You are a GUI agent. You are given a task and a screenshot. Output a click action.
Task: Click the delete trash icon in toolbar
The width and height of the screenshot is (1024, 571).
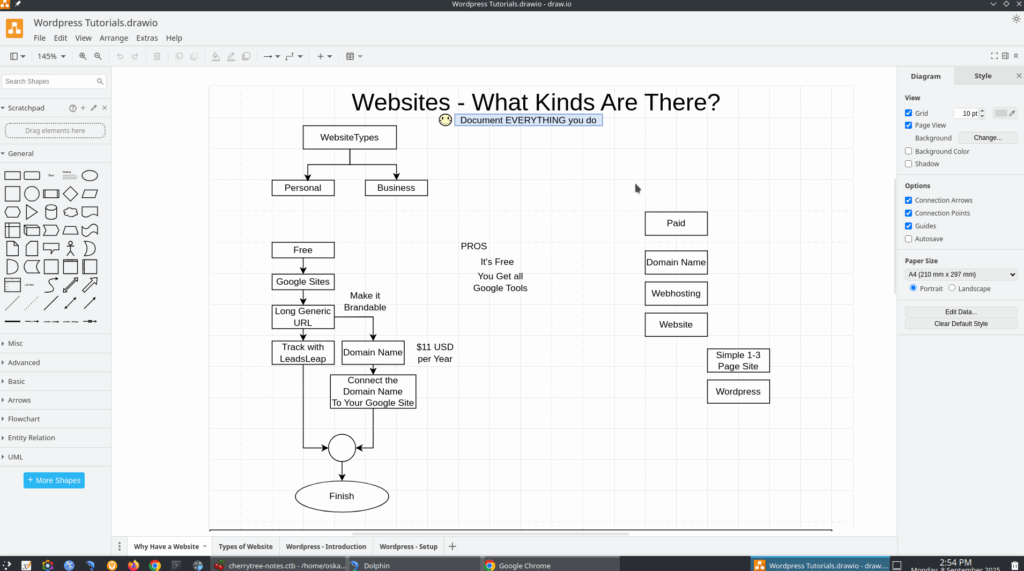point(157,57)
